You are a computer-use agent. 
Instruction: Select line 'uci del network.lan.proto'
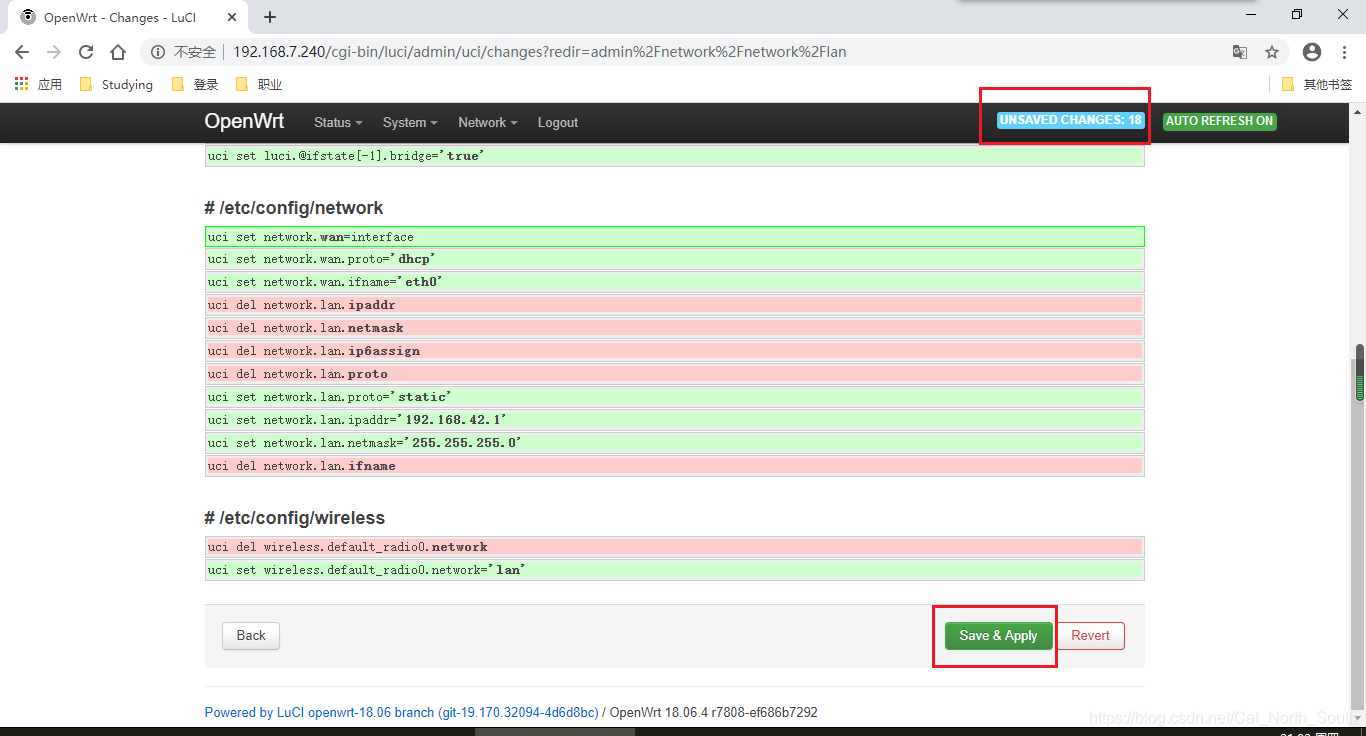[x=675, y=374]
